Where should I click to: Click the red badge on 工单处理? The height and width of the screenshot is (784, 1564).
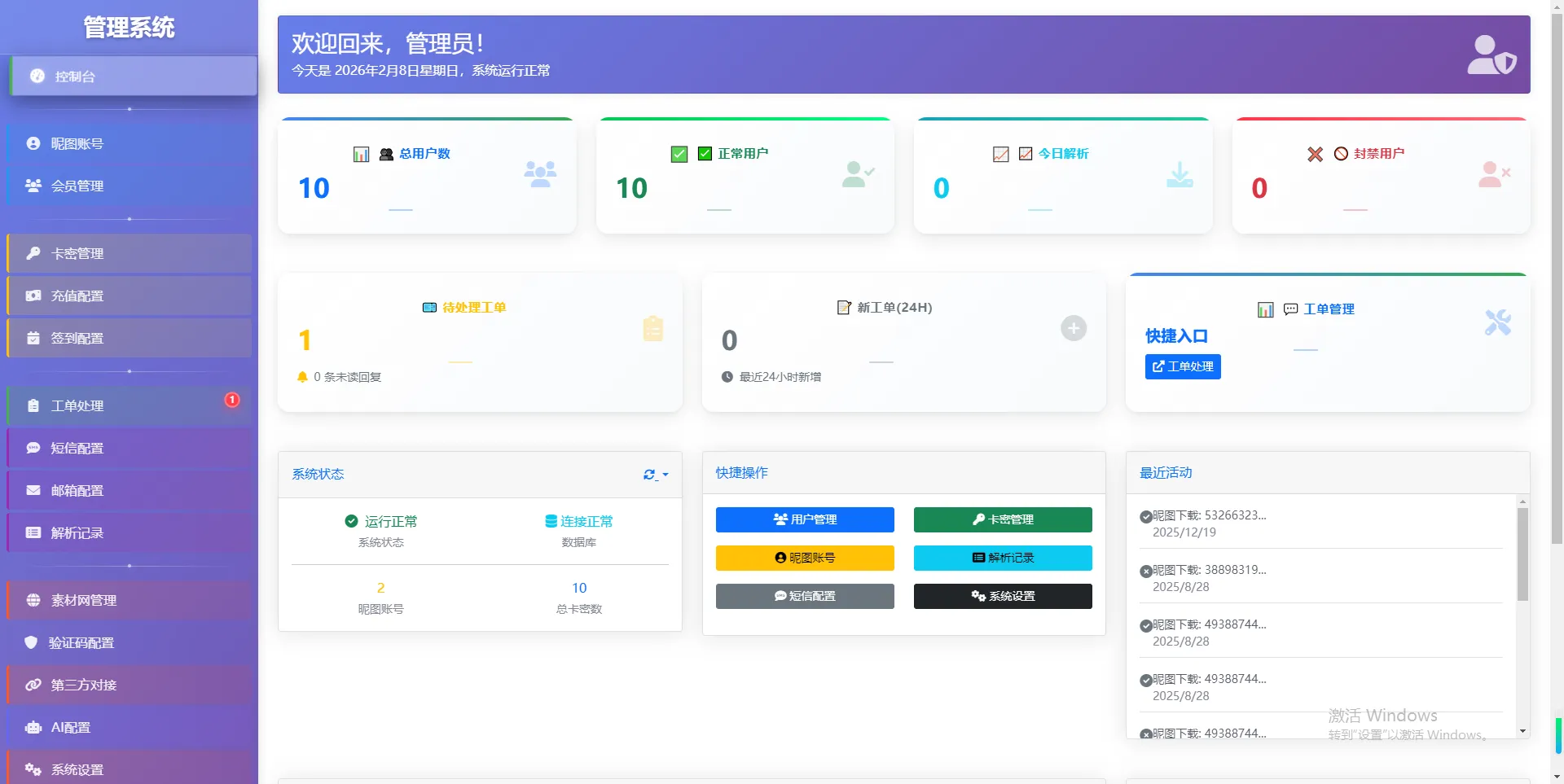[232, 400]
